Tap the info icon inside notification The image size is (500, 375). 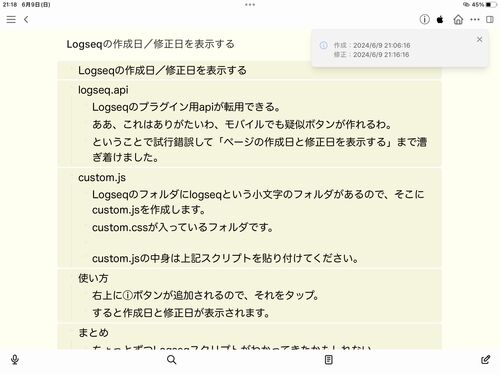click(x=323, y=45)
